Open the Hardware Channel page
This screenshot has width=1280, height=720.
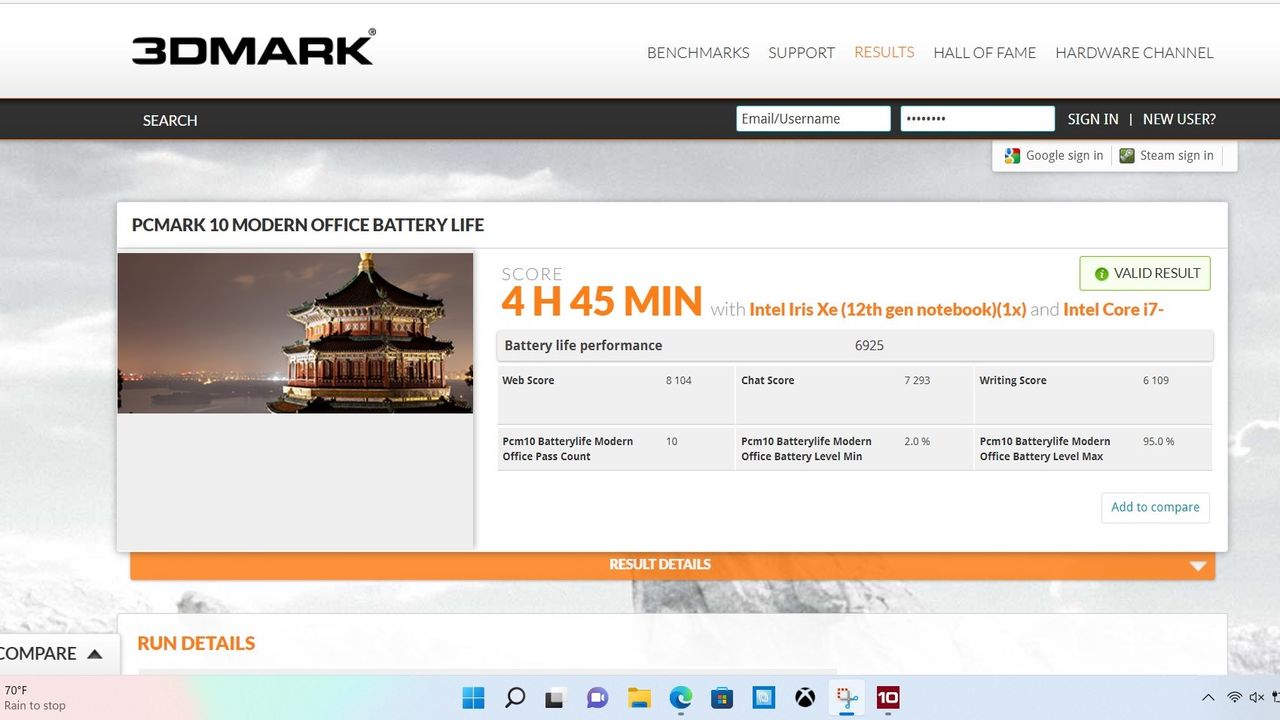[x=1134, y=53]
